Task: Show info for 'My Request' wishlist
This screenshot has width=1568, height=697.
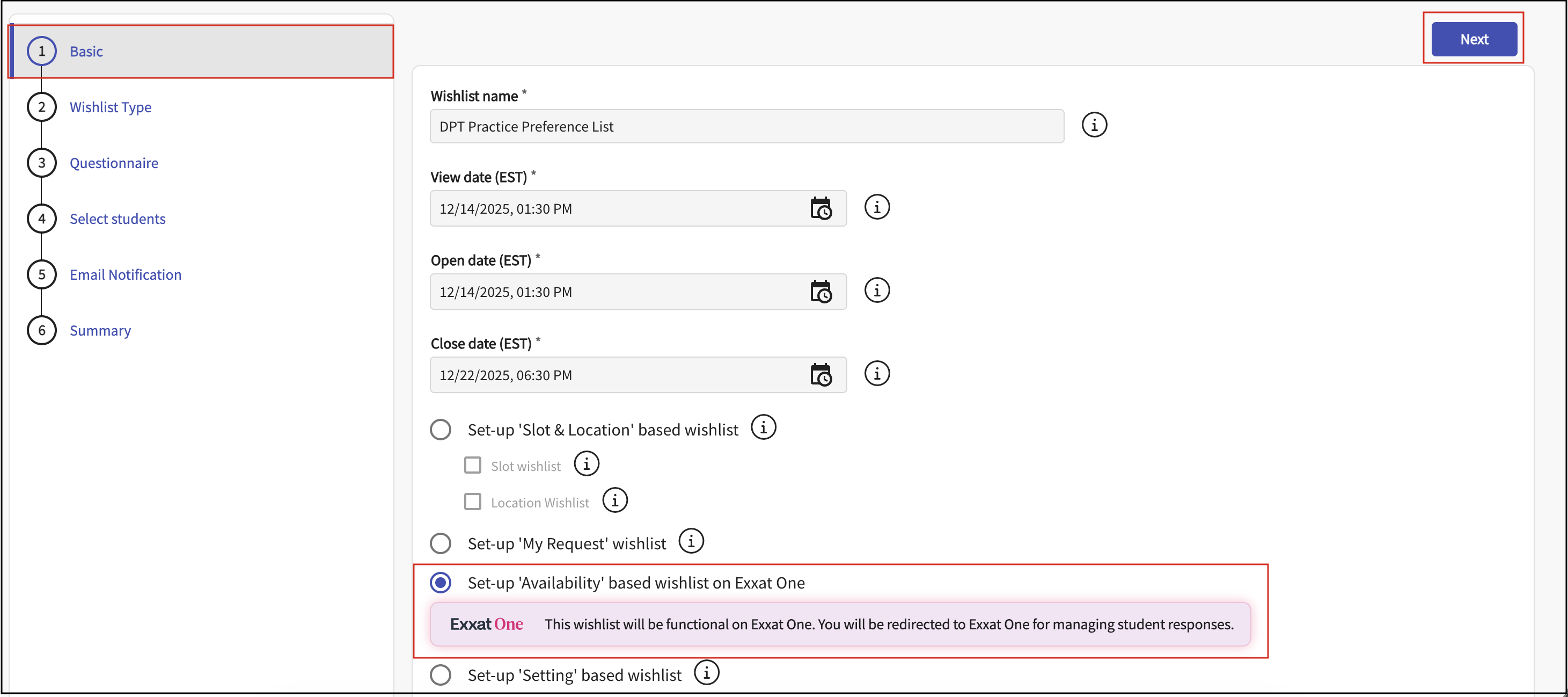Action: pyautogui.click(x=691, y=542)
